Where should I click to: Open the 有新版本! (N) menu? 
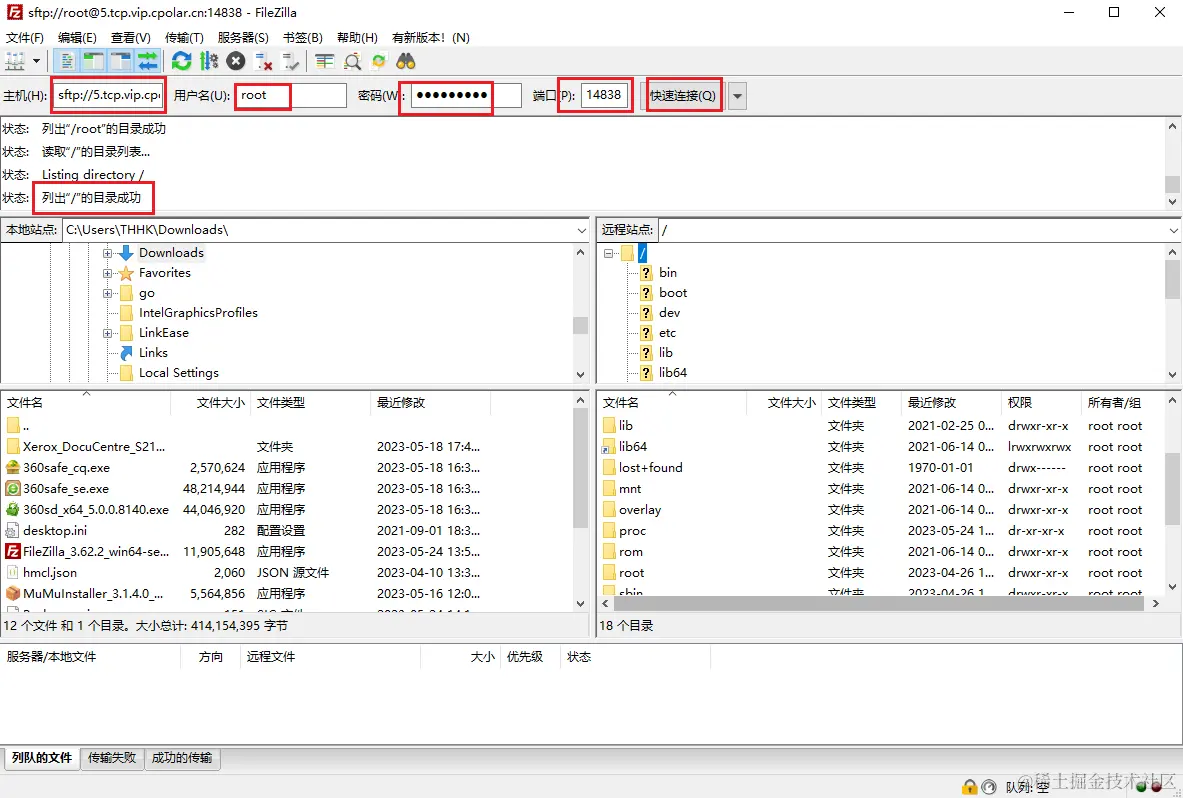pyautogui.click(x=431, y=38)
